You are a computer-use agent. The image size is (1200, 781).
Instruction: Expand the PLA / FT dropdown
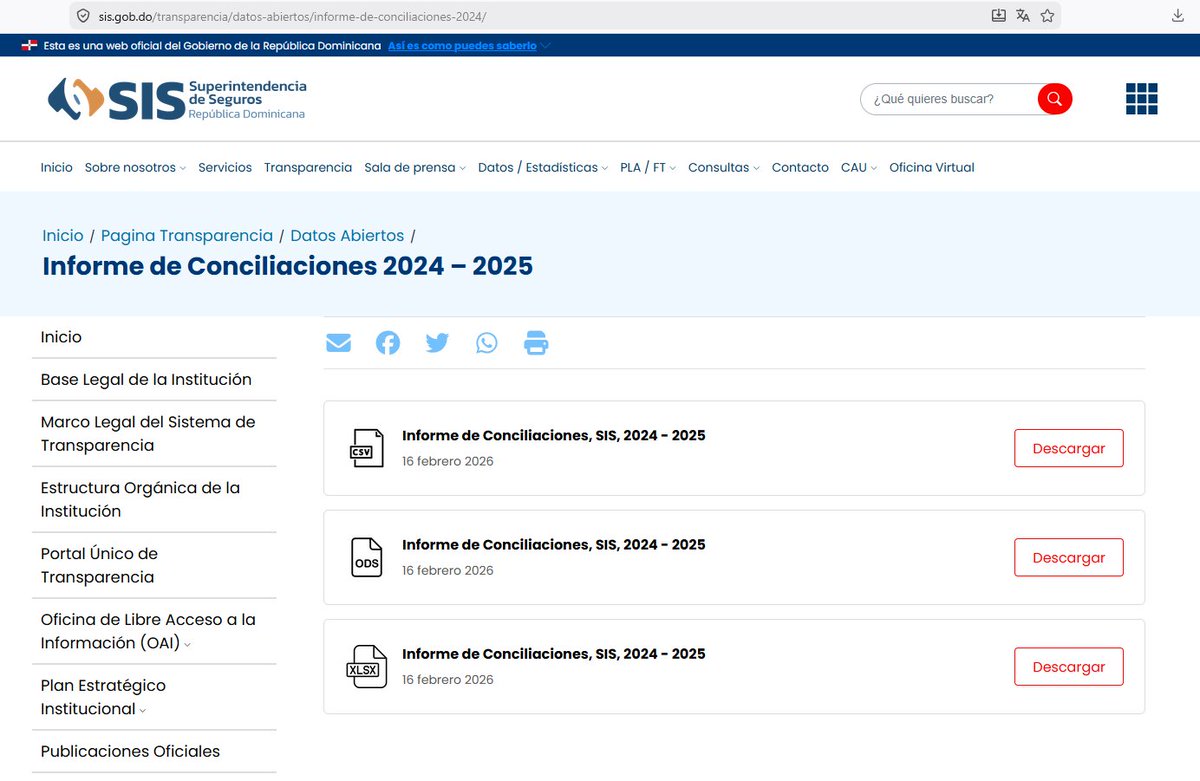click(648, 167)
